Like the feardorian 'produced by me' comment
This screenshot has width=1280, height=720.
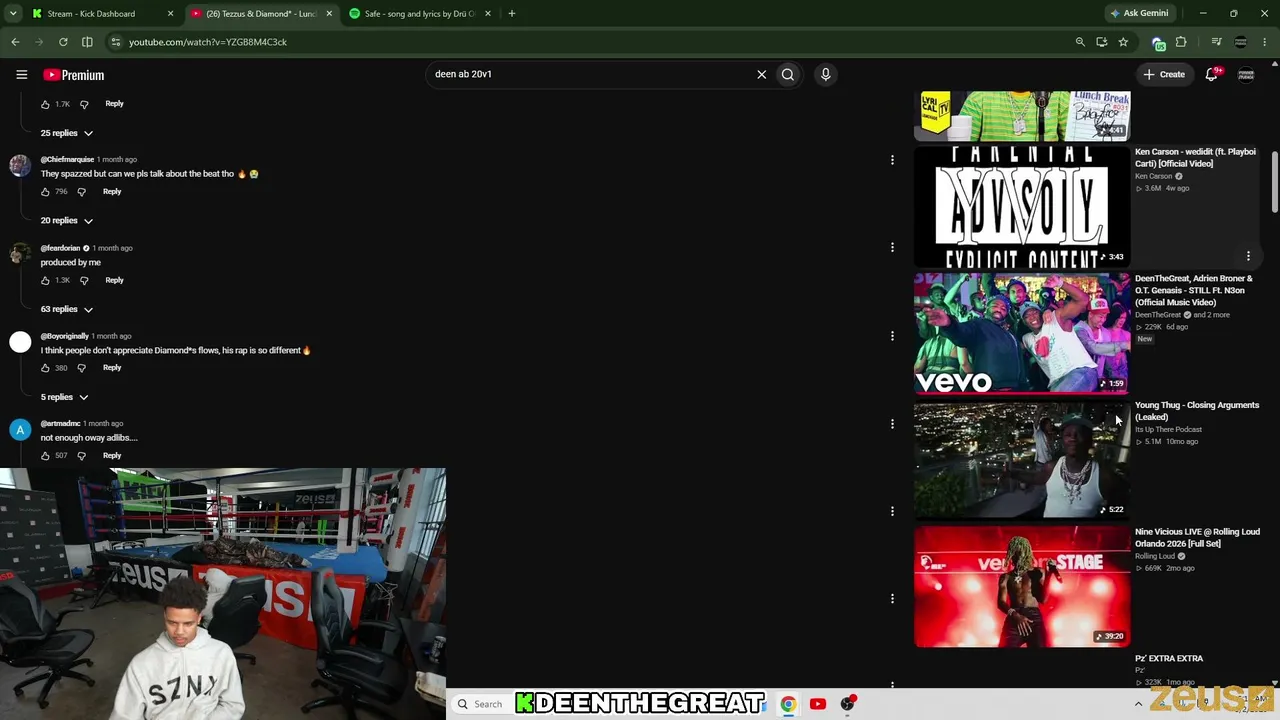[45, 281]
